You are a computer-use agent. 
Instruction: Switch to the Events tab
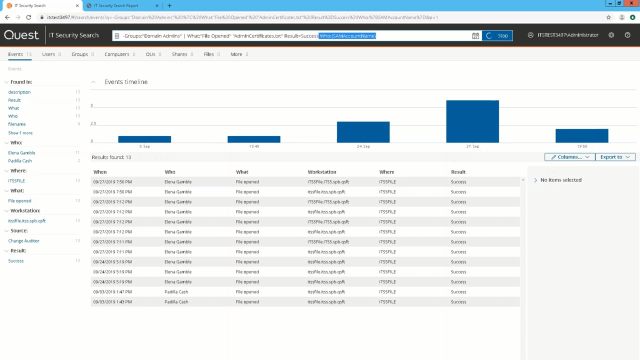[x=19, y=54]
